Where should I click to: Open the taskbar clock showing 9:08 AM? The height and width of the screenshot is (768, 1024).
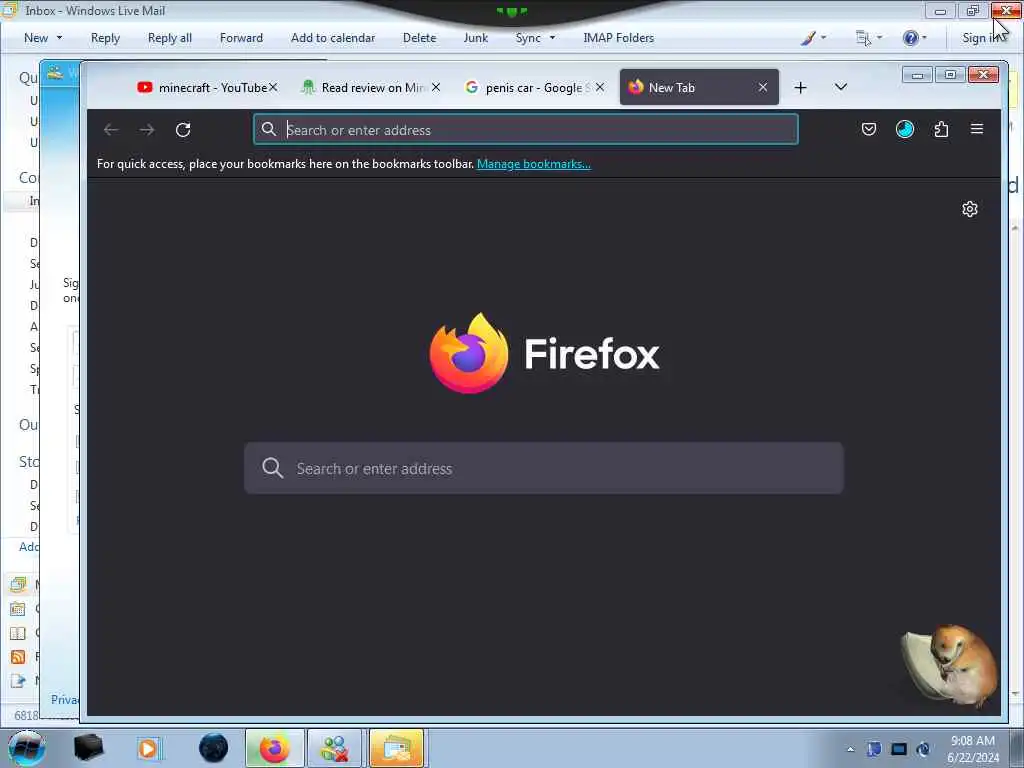click(973, 749)
